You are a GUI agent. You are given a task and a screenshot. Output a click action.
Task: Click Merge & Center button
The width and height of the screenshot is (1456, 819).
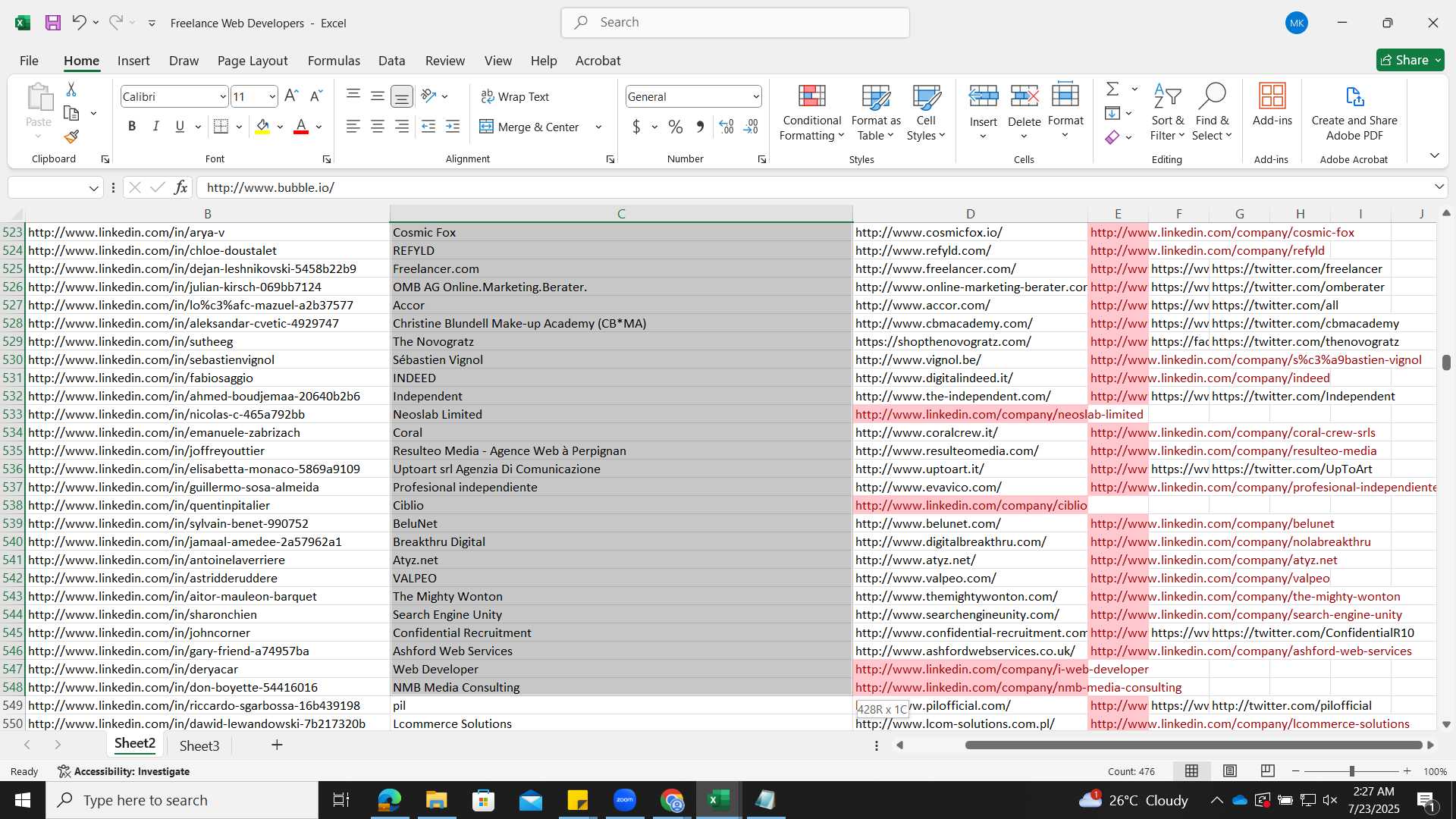(530, 127)
